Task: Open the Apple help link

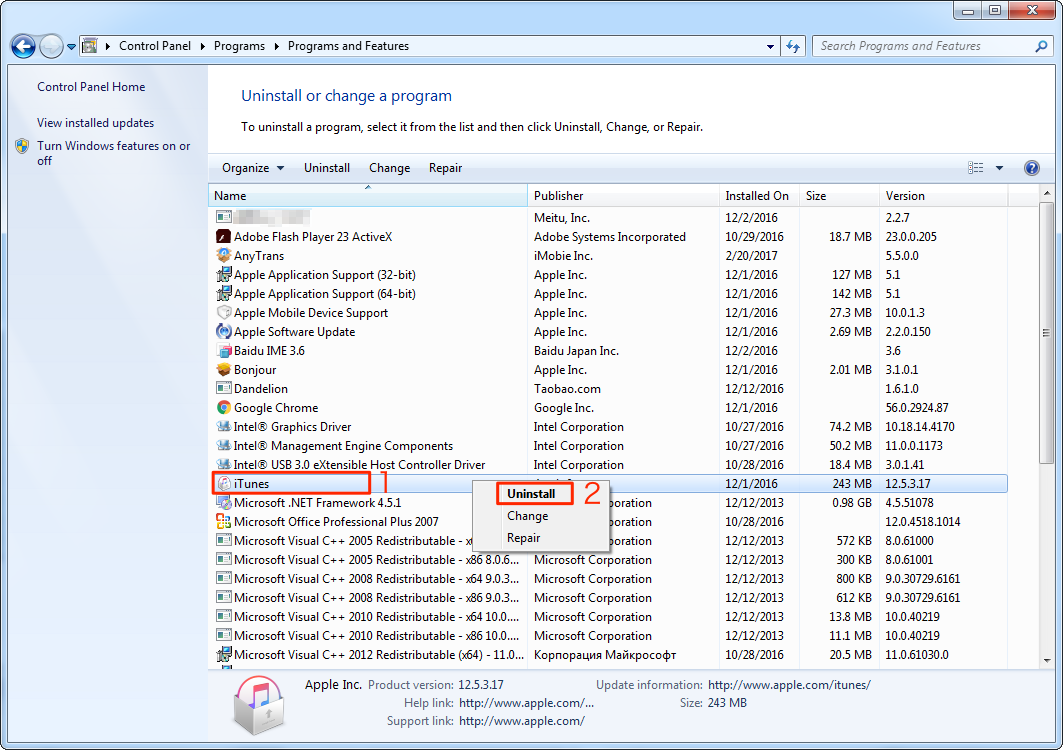Action: 526,703
